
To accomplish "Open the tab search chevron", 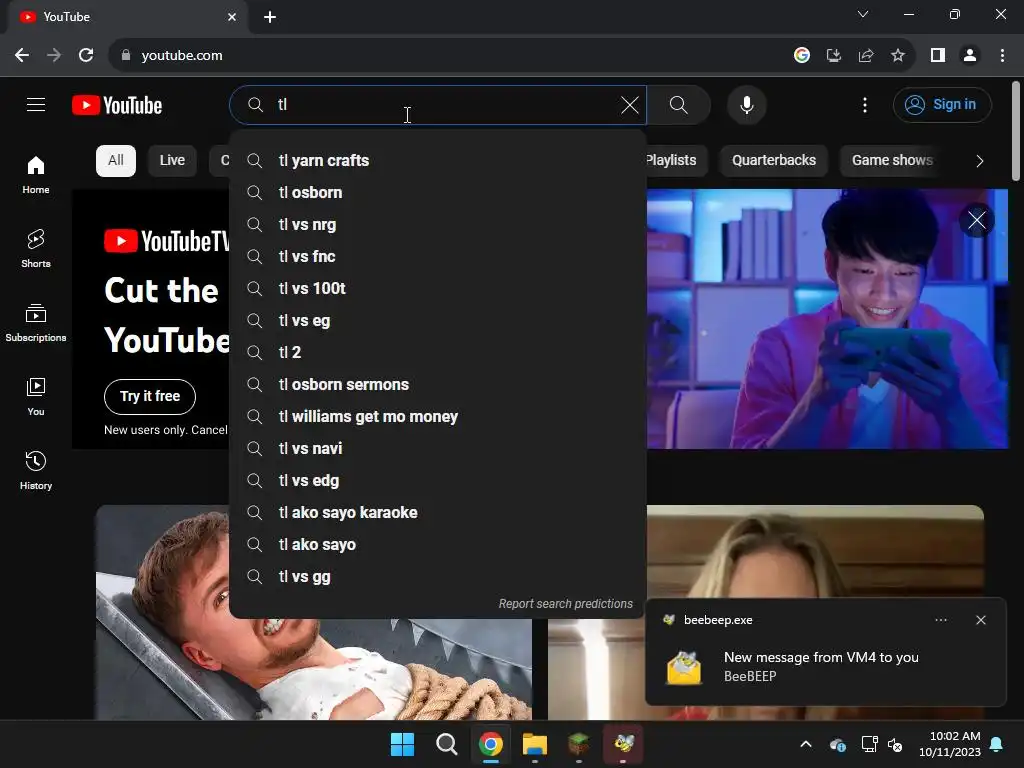I will (x=863, y=14).
